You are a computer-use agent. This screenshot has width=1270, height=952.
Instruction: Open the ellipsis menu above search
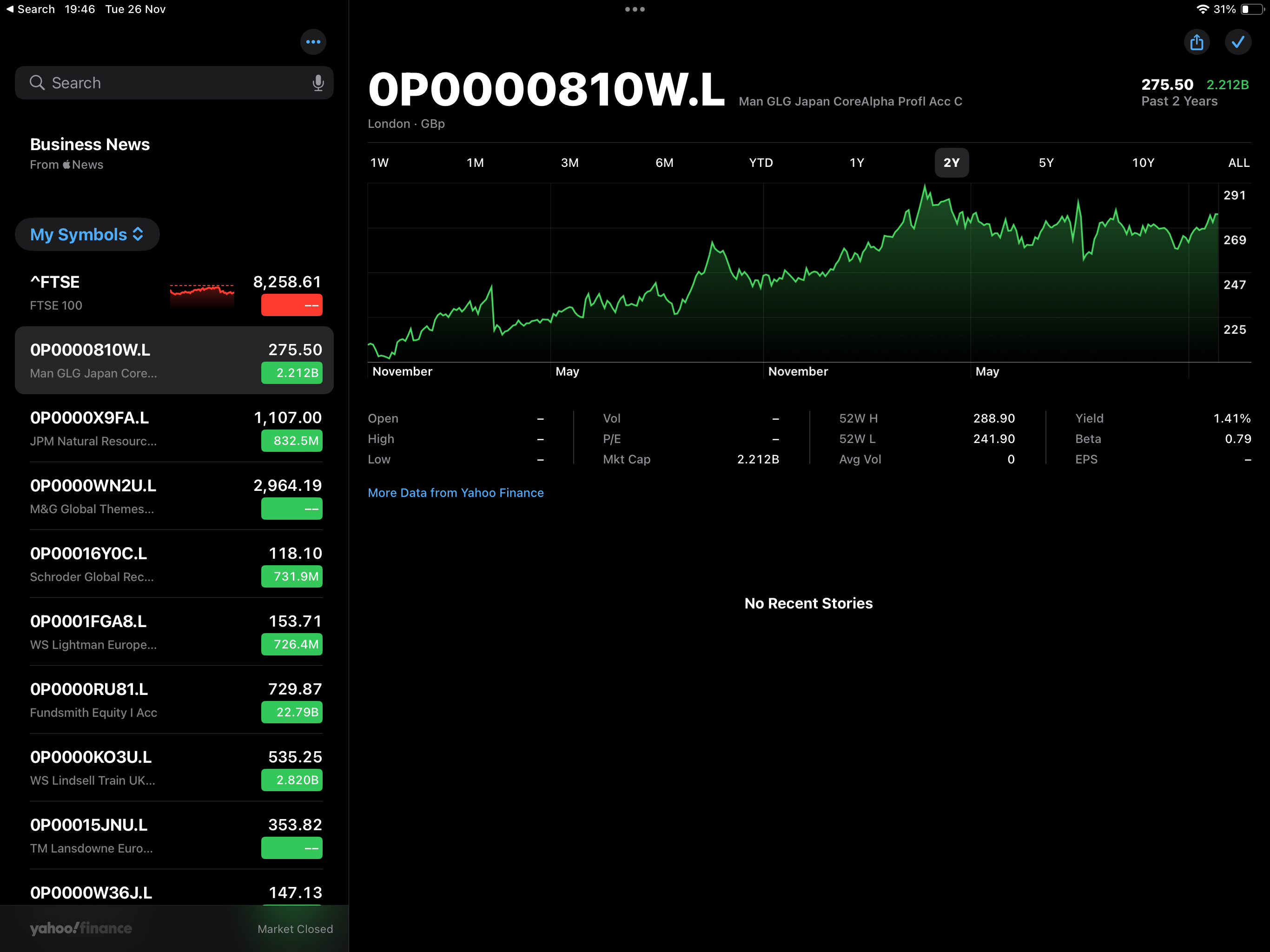click(x=313, y=42)
